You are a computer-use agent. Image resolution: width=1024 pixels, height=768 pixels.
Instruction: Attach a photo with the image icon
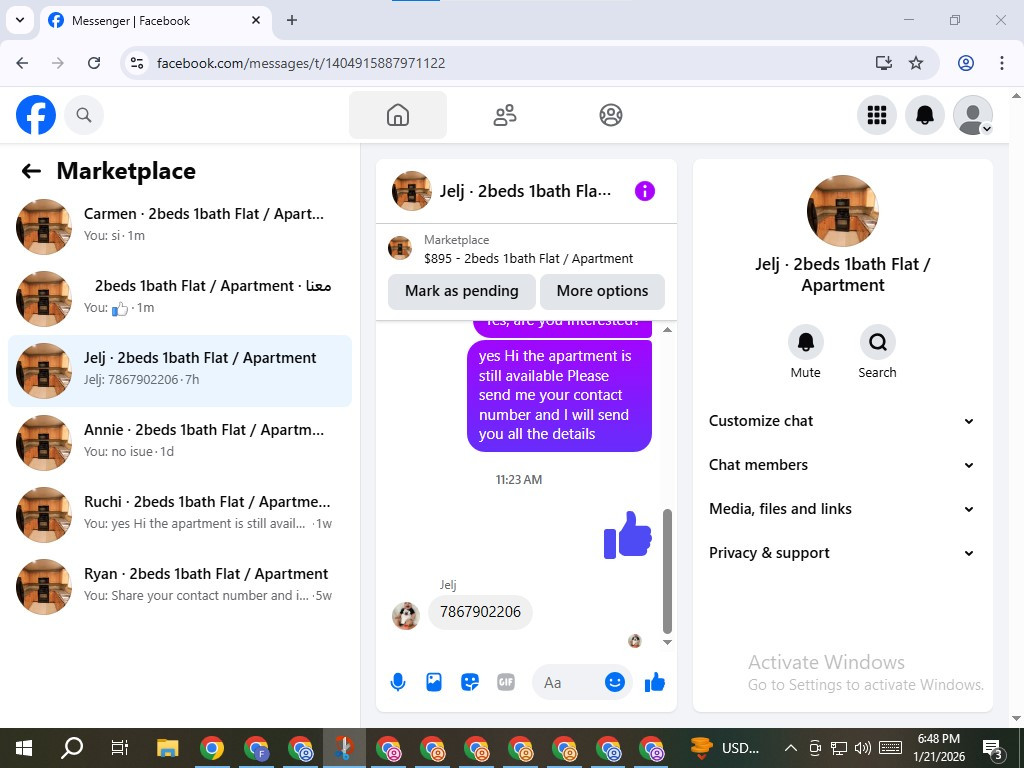[x=434, y=682]
